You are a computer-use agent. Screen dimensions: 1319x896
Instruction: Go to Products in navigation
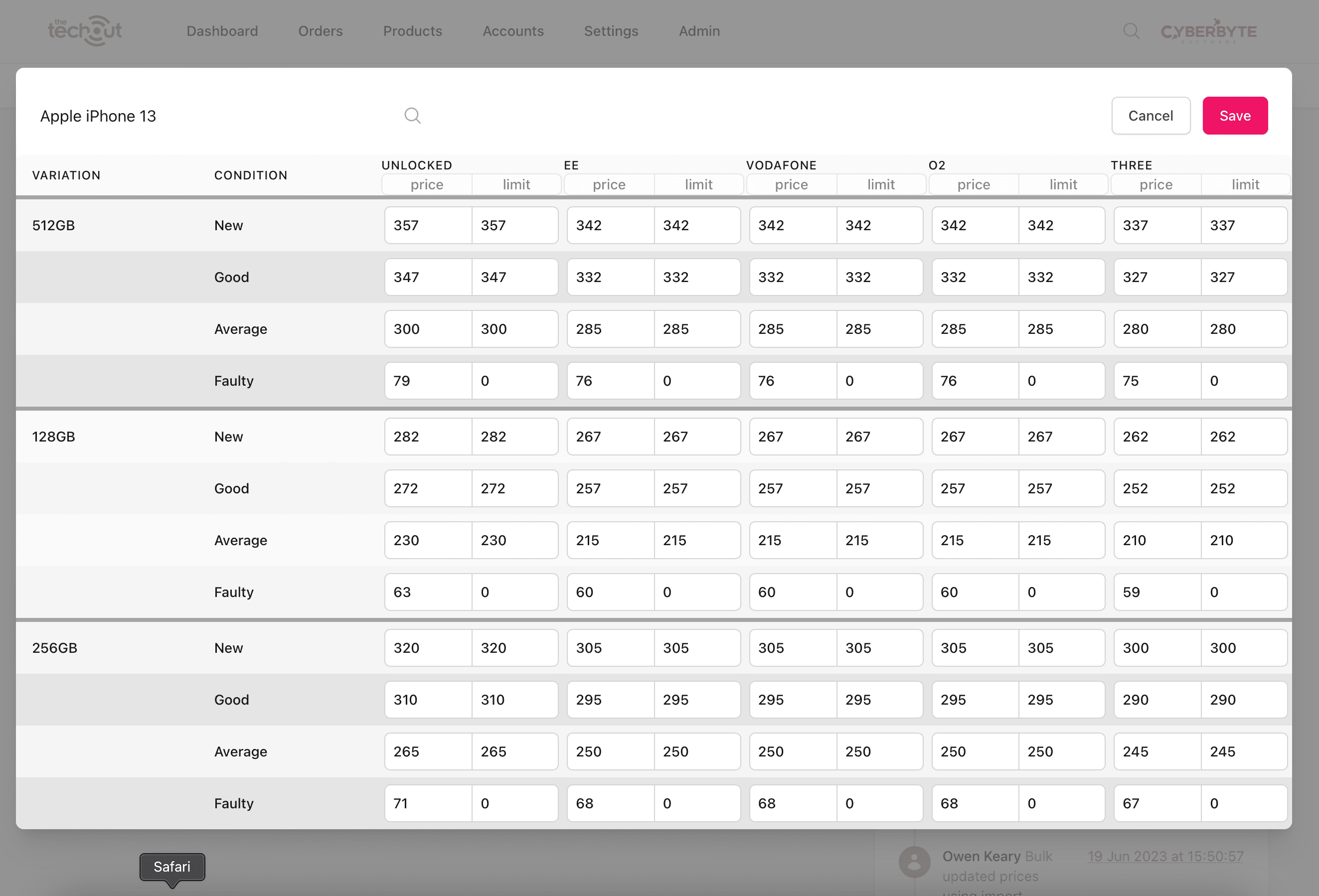413,31
